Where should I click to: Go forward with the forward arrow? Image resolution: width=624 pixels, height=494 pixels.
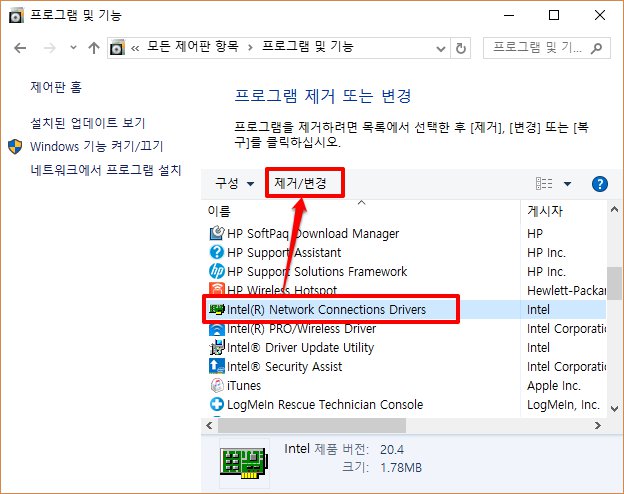pyautogui.click(x=49, y=48)
